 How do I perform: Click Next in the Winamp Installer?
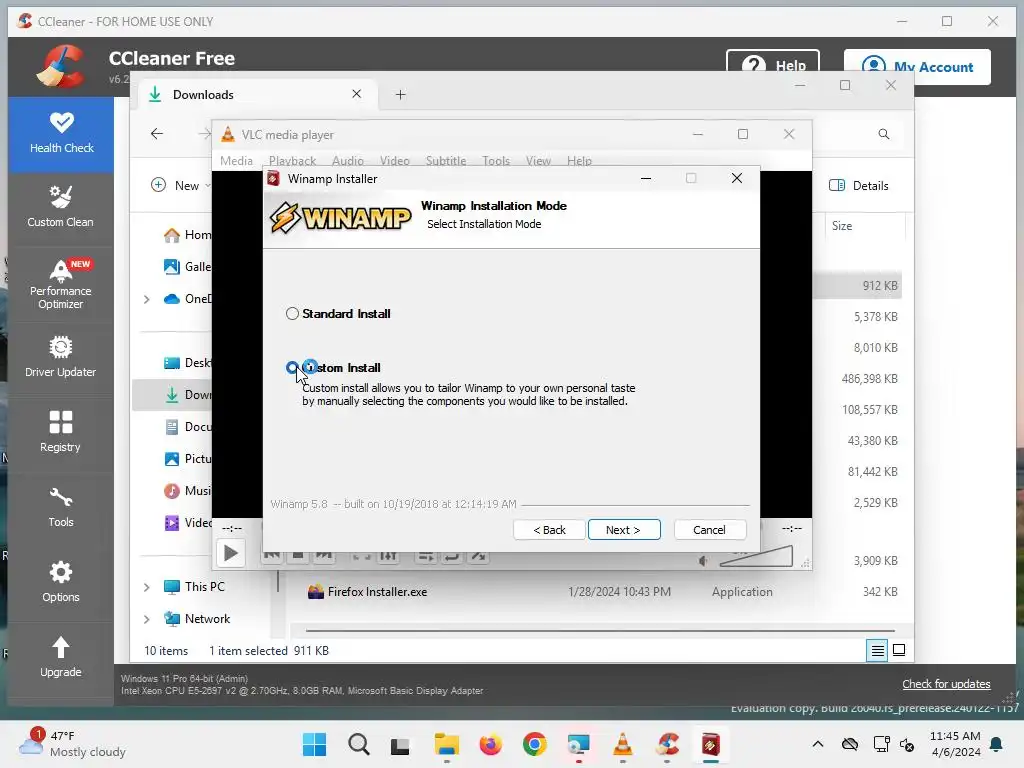[x=624, y=530]
